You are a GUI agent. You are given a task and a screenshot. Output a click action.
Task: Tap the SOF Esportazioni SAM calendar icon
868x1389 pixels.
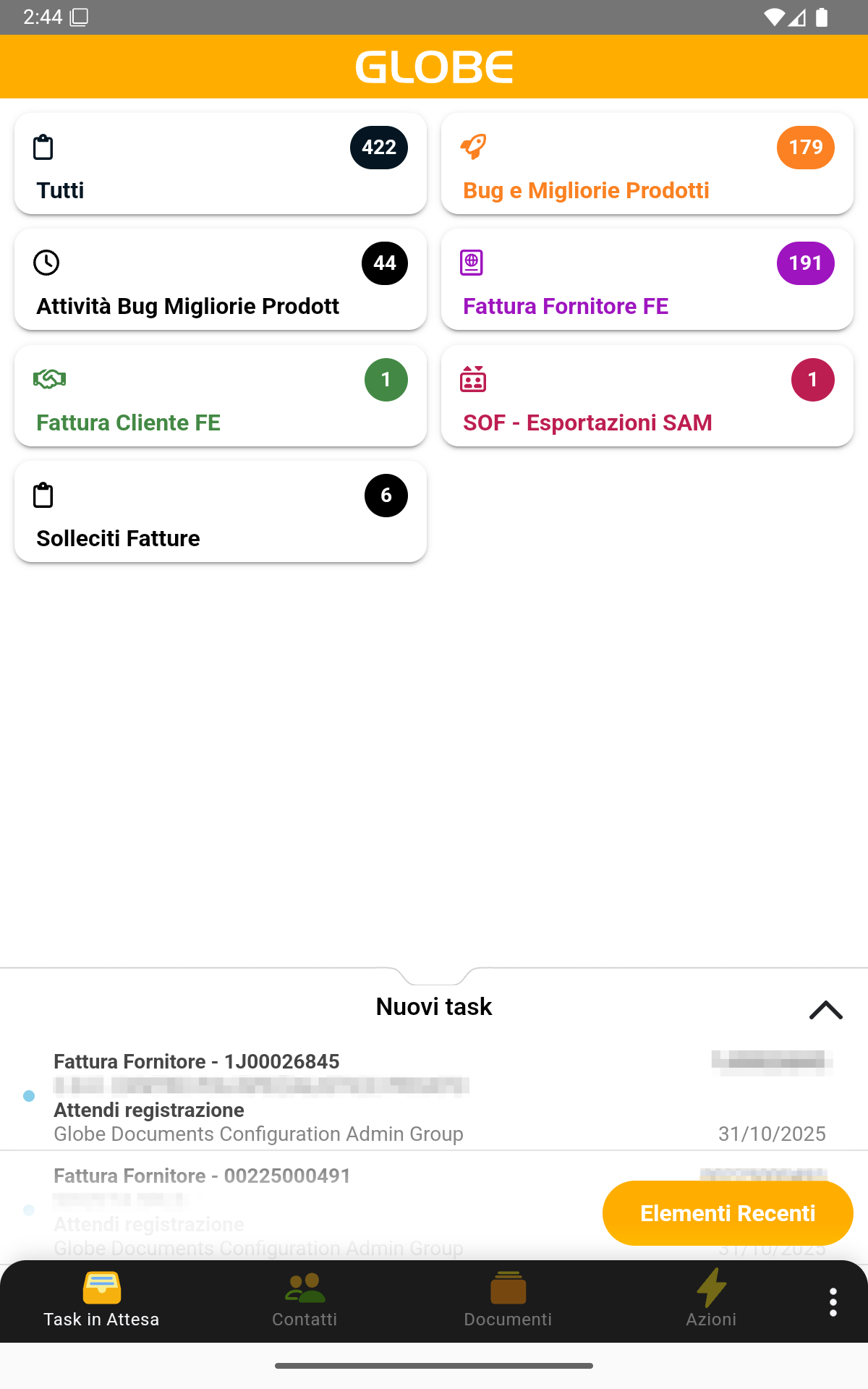(473, 379)
